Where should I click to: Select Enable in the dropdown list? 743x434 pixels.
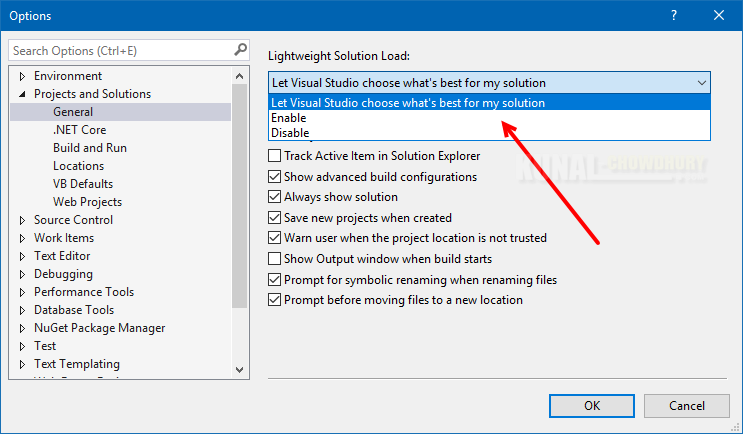[x=289, y=118]
